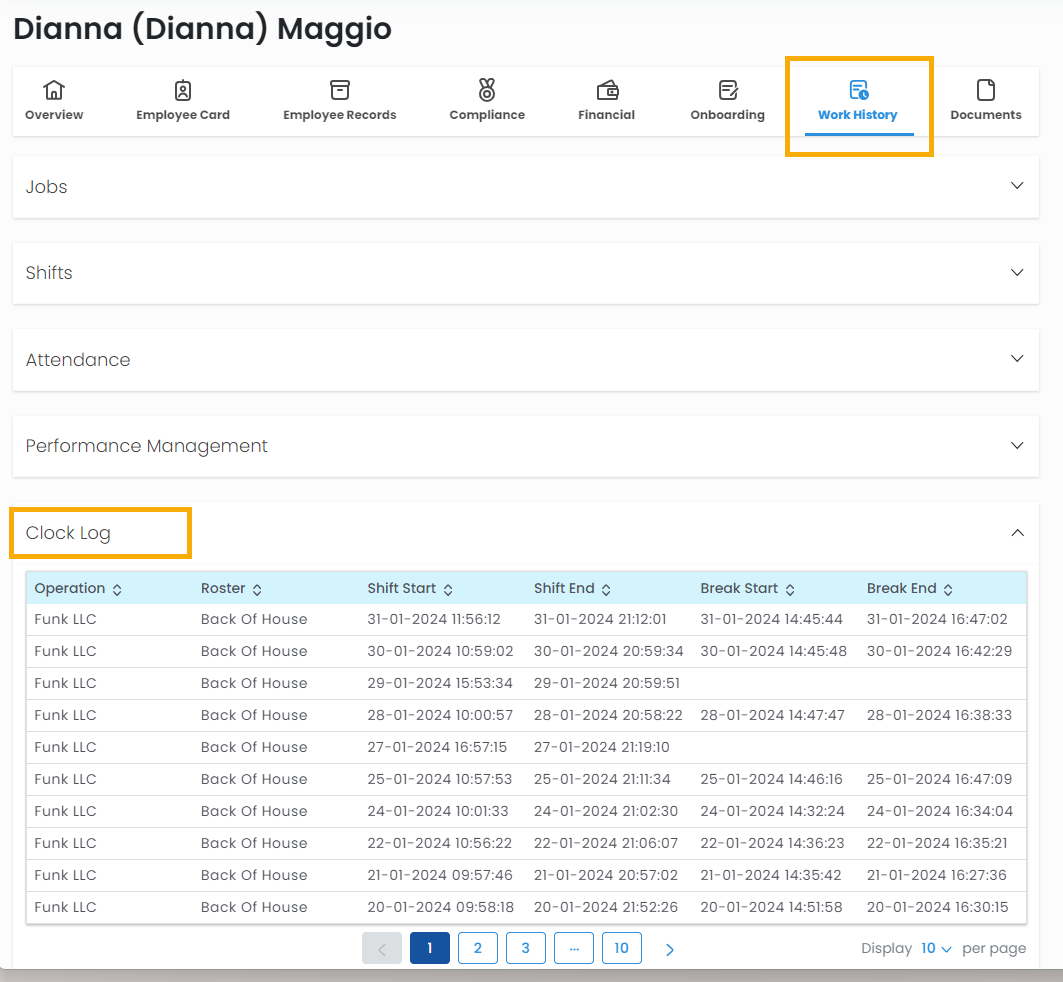The height and width of the screenshot is (982, 1063).
Task: Select the 31-01-2024 clock log row
Action: (525, 619)
